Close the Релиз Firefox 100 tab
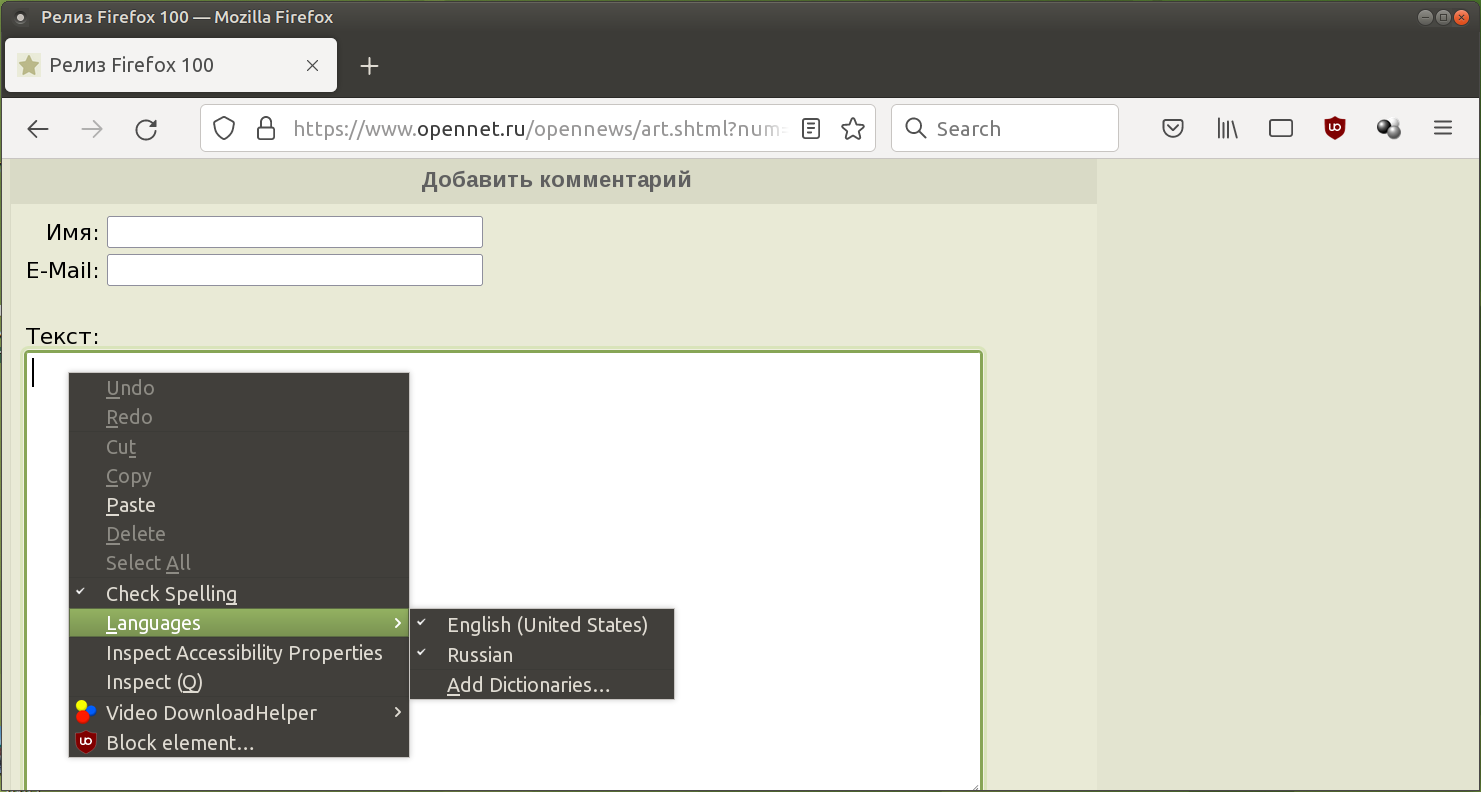This screenshot has width=1481, height=792. tap(312, 66)
